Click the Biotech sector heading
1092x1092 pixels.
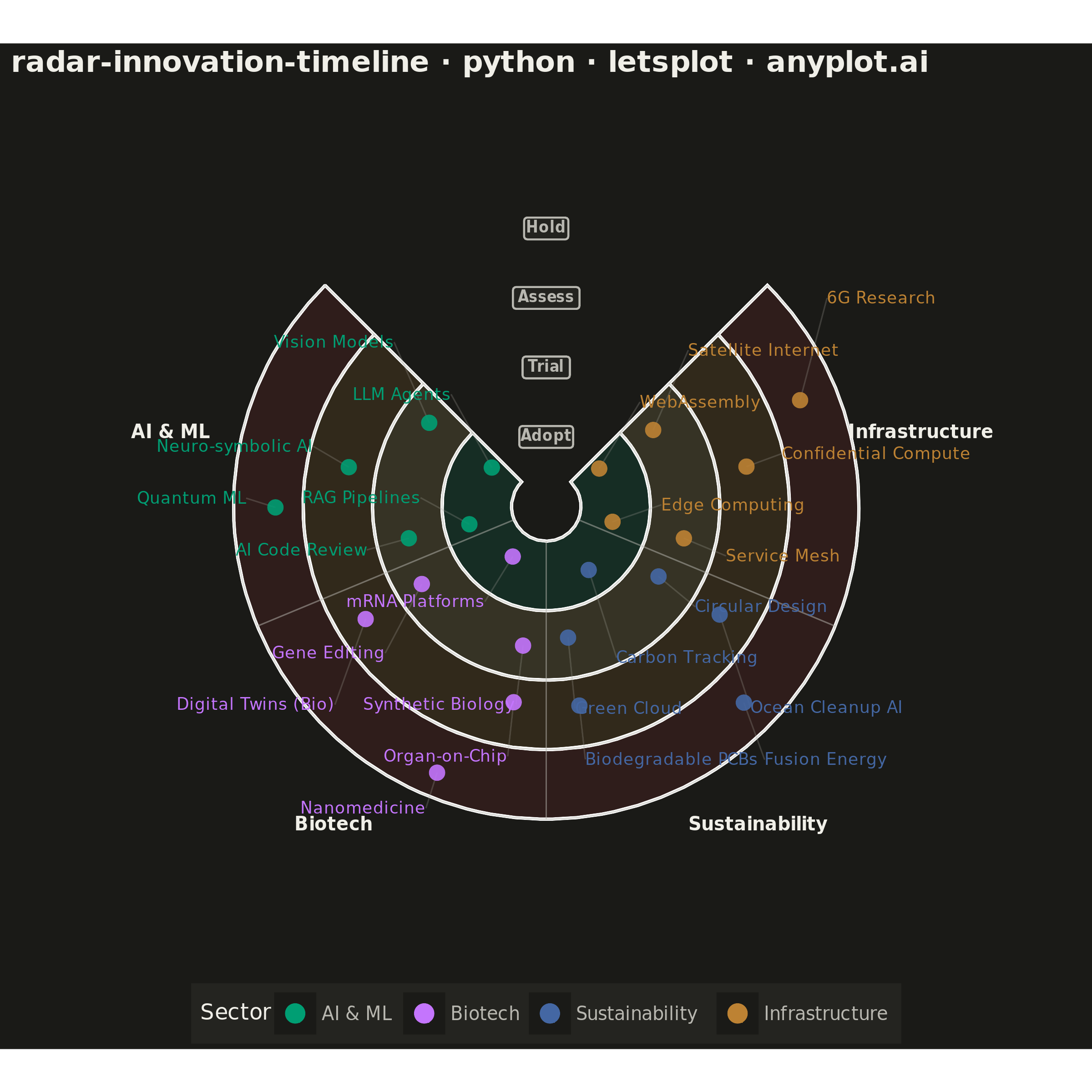click(x=334, y=824)
